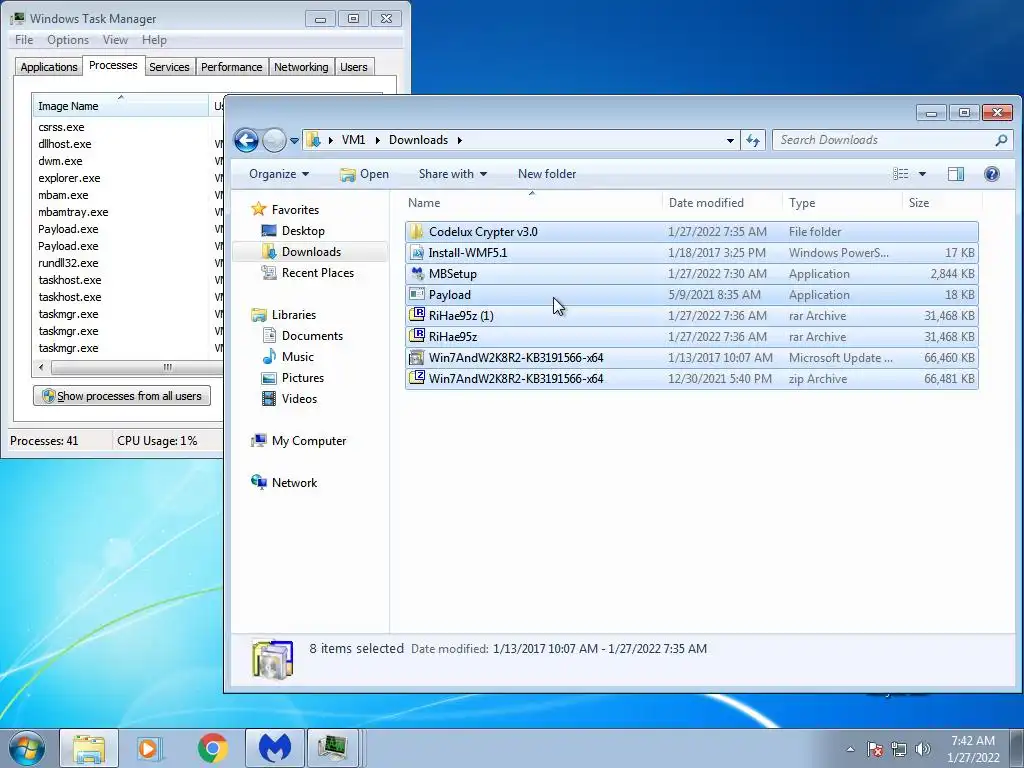Select explorer.exe in process list
The image size is (1024, 768).
[x=69, y=178]
